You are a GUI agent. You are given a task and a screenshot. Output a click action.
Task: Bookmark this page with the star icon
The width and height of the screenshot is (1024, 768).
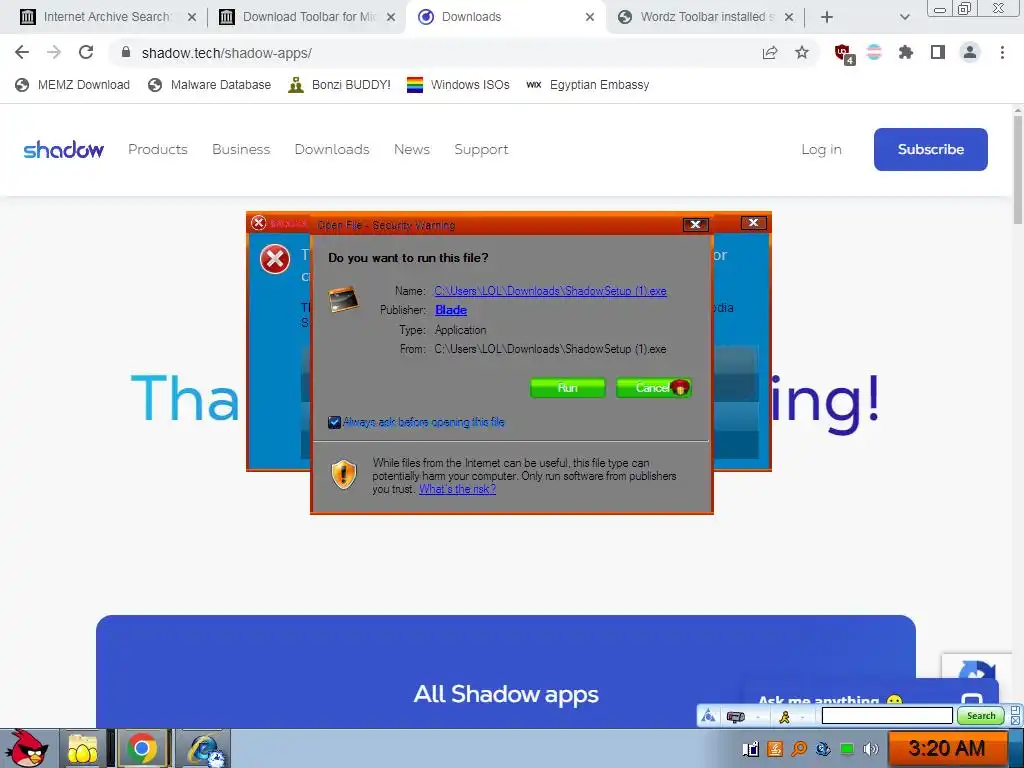(802, 53)
